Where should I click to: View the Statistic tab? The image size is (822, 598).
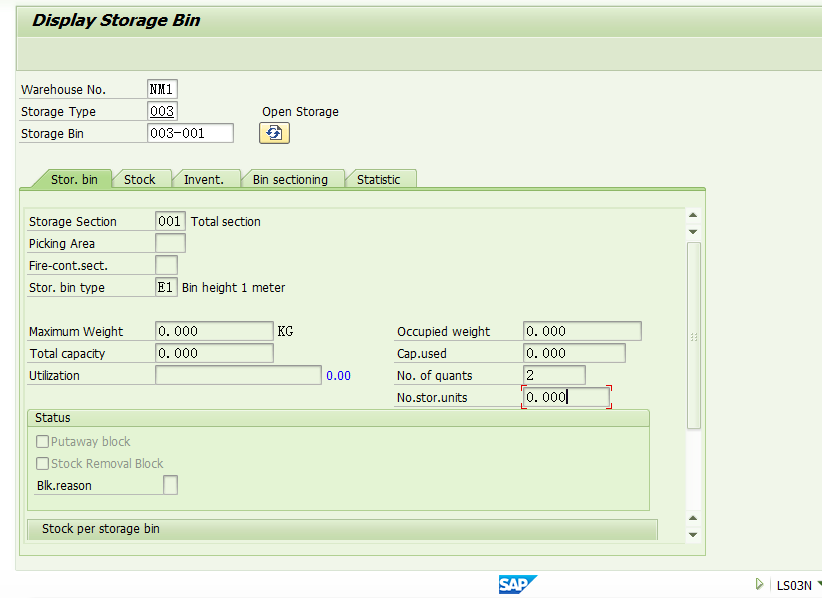[x=380, y=179]
